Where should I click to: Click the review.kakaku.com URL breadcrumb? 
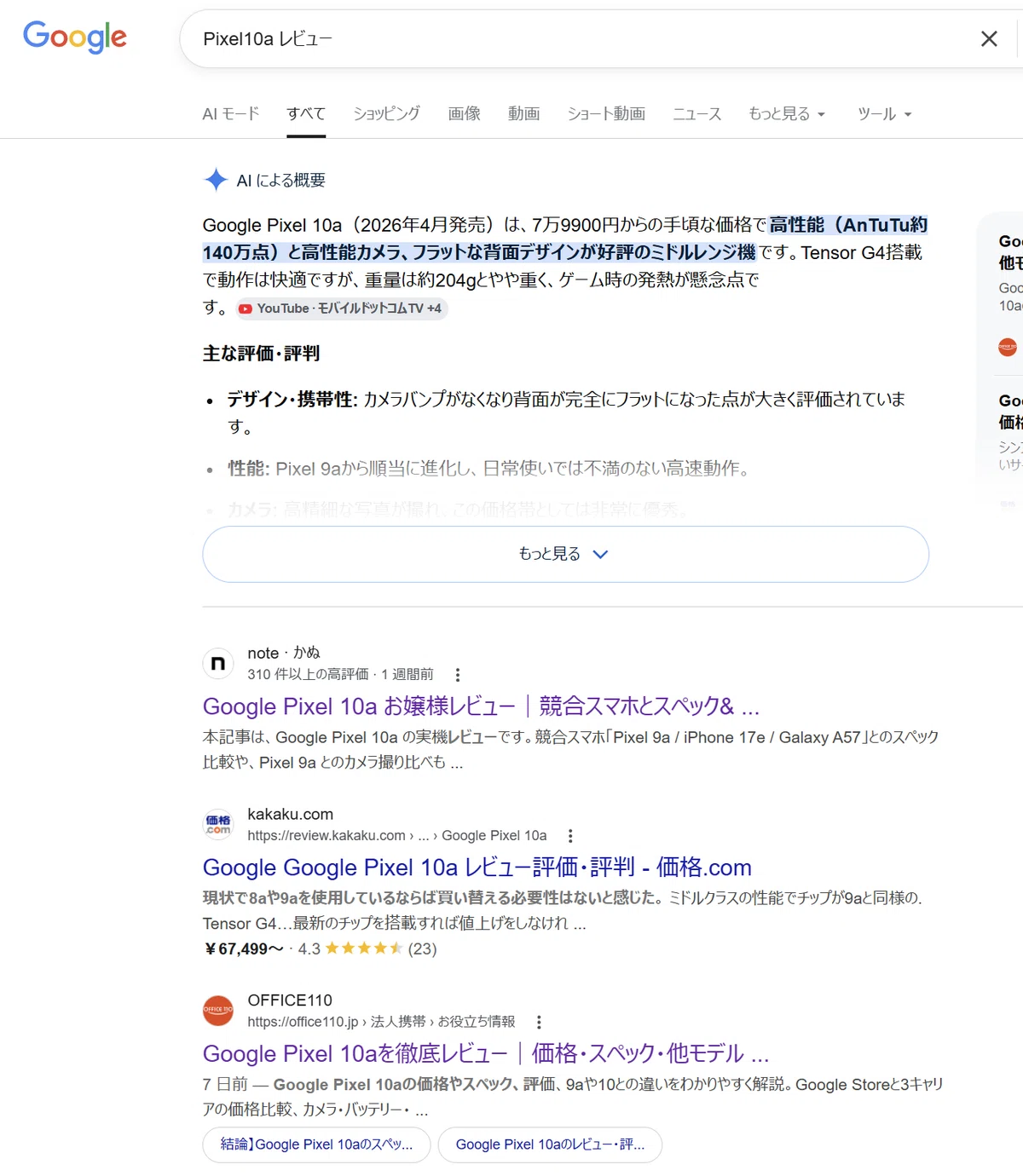[397, 836]
